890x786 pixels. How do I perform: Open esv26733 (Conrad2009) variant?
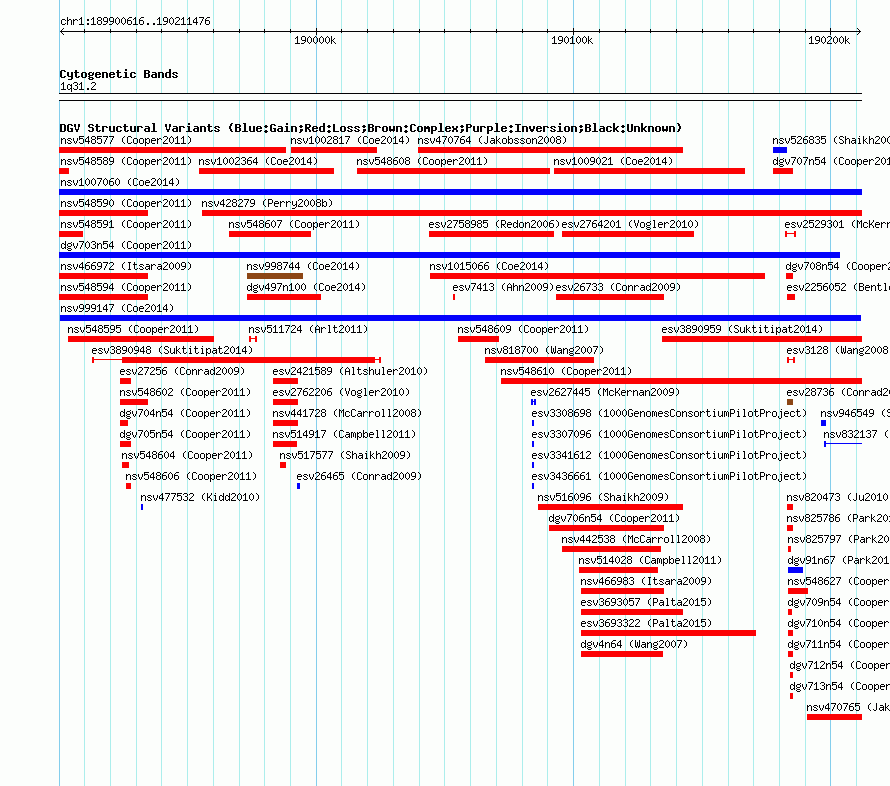(x=618, y=287)
